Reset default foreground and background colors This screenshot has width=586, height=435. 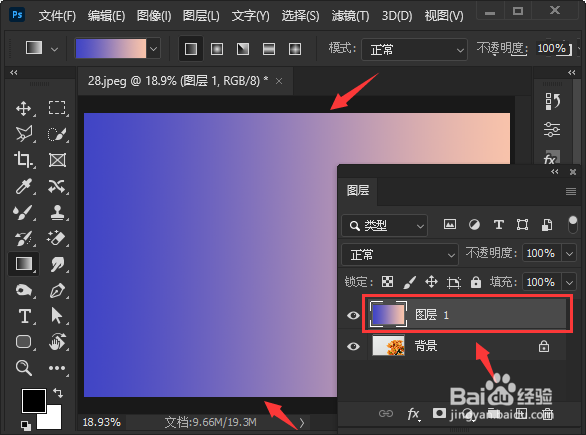click(x=25, y=425)
